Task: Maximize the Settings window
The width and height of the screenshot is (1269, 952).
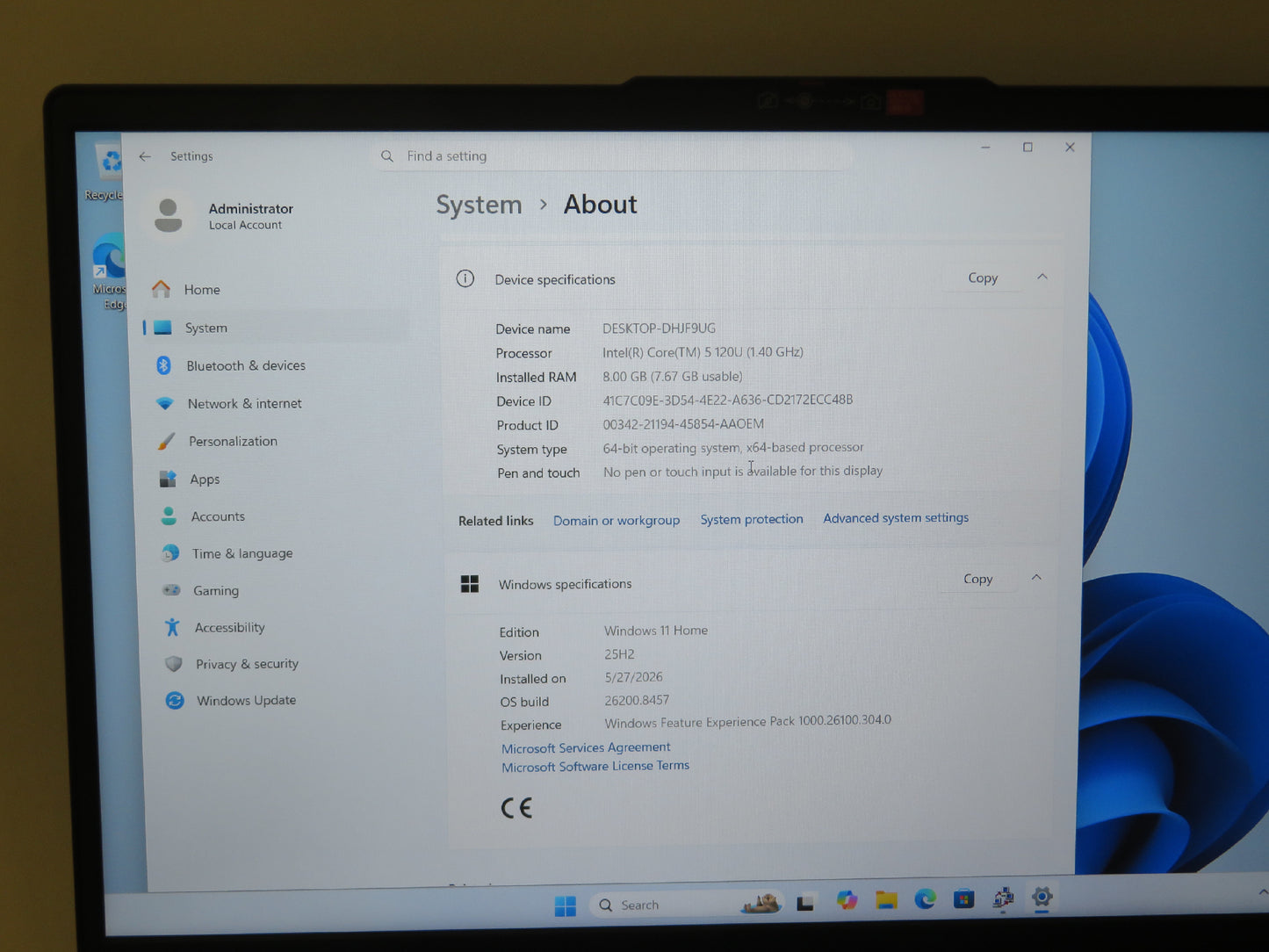Action: pyautogui.click(x=1027, y=148)
